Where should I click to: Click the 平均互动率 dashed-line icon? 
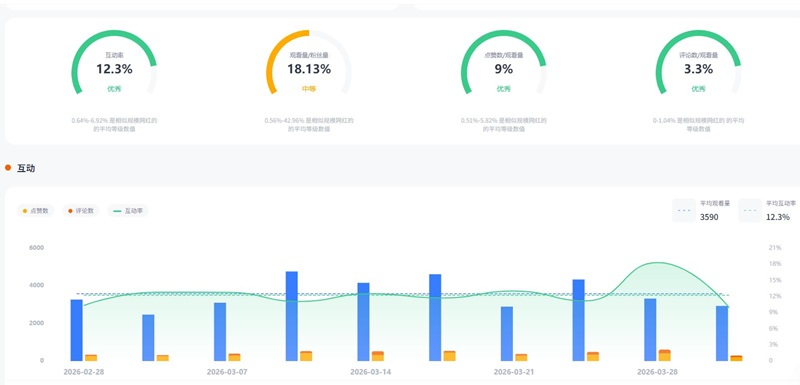749,211
